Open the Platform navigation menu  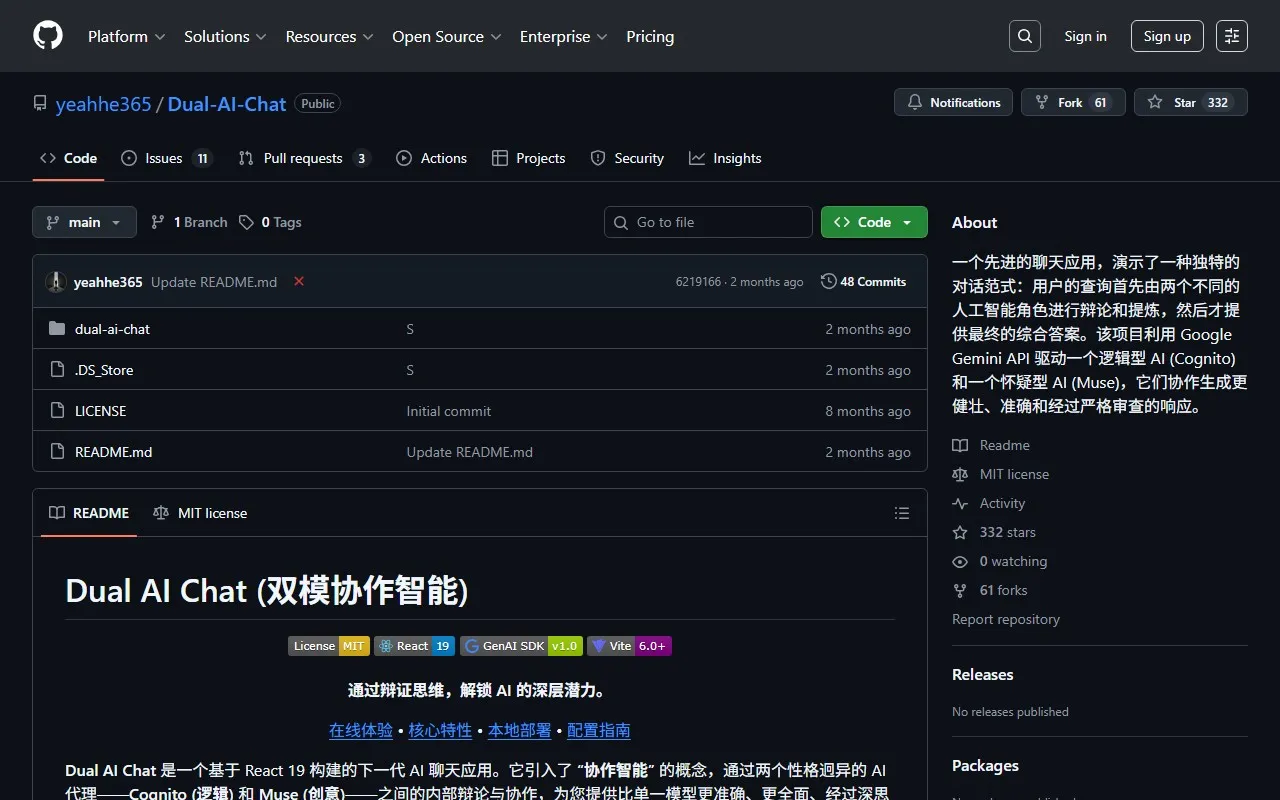point(126,36)
